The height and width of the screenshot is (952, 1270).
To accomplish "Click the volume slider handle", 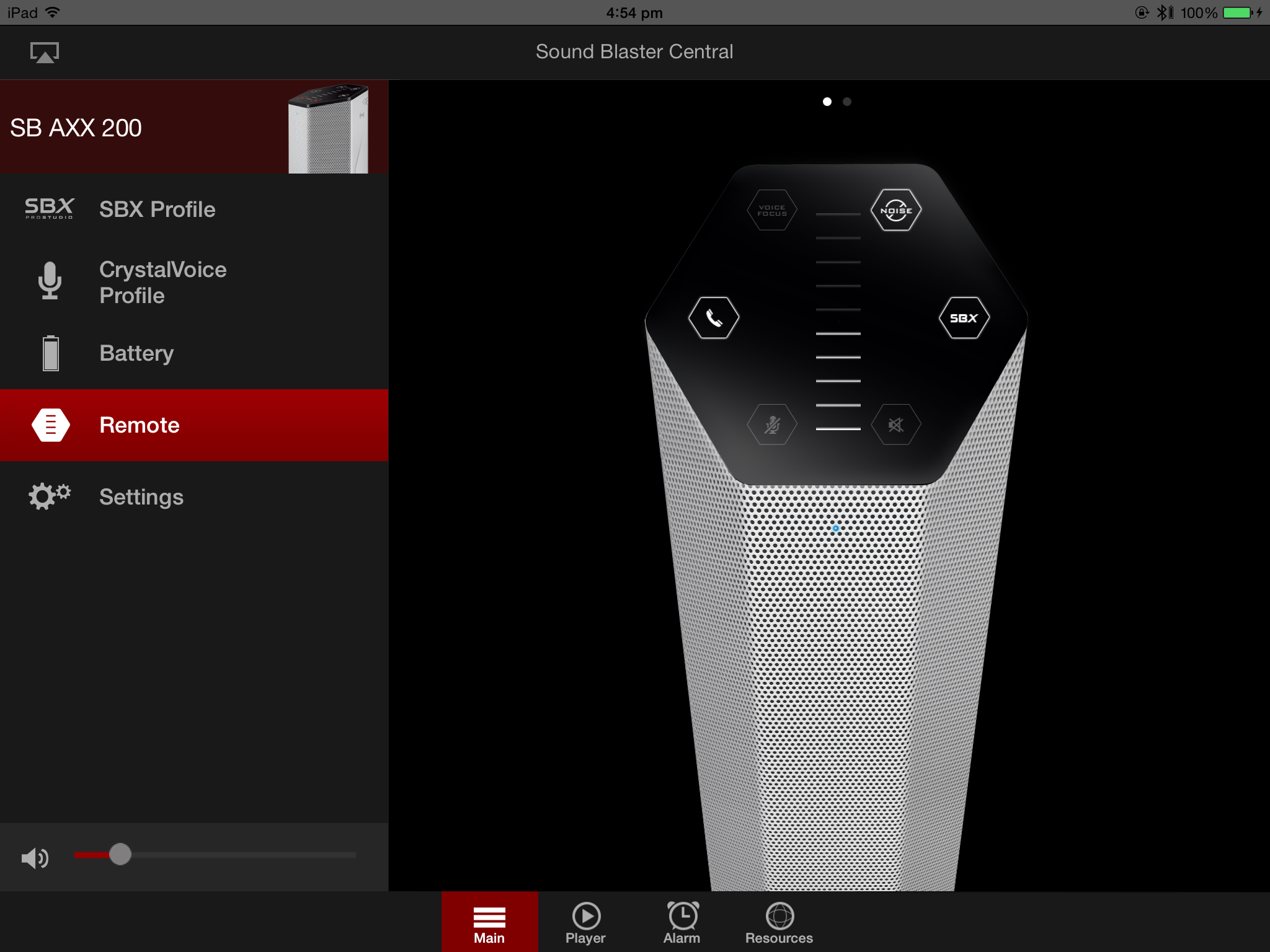I will pos(120,854).
